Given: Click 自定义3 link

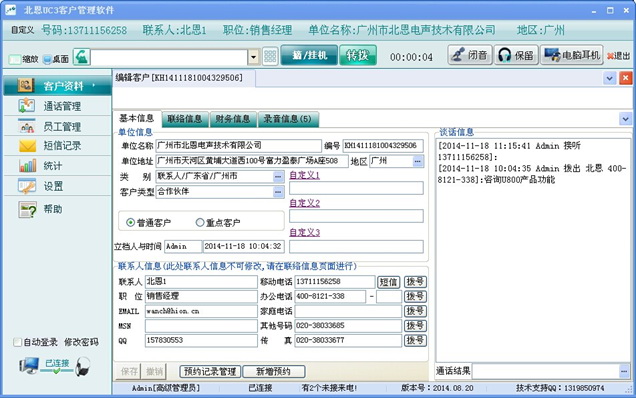Looking at the screenshot, I should 305,232.
